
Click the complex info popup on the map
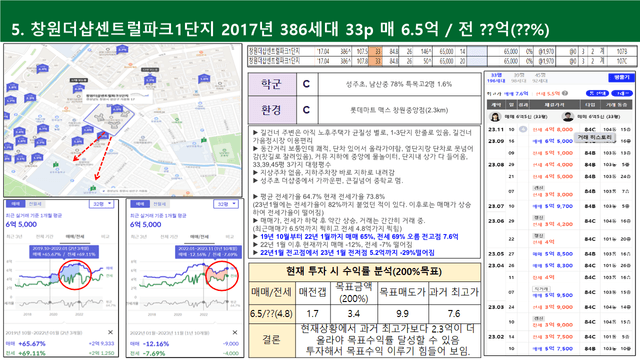click(x=118, y=96)
